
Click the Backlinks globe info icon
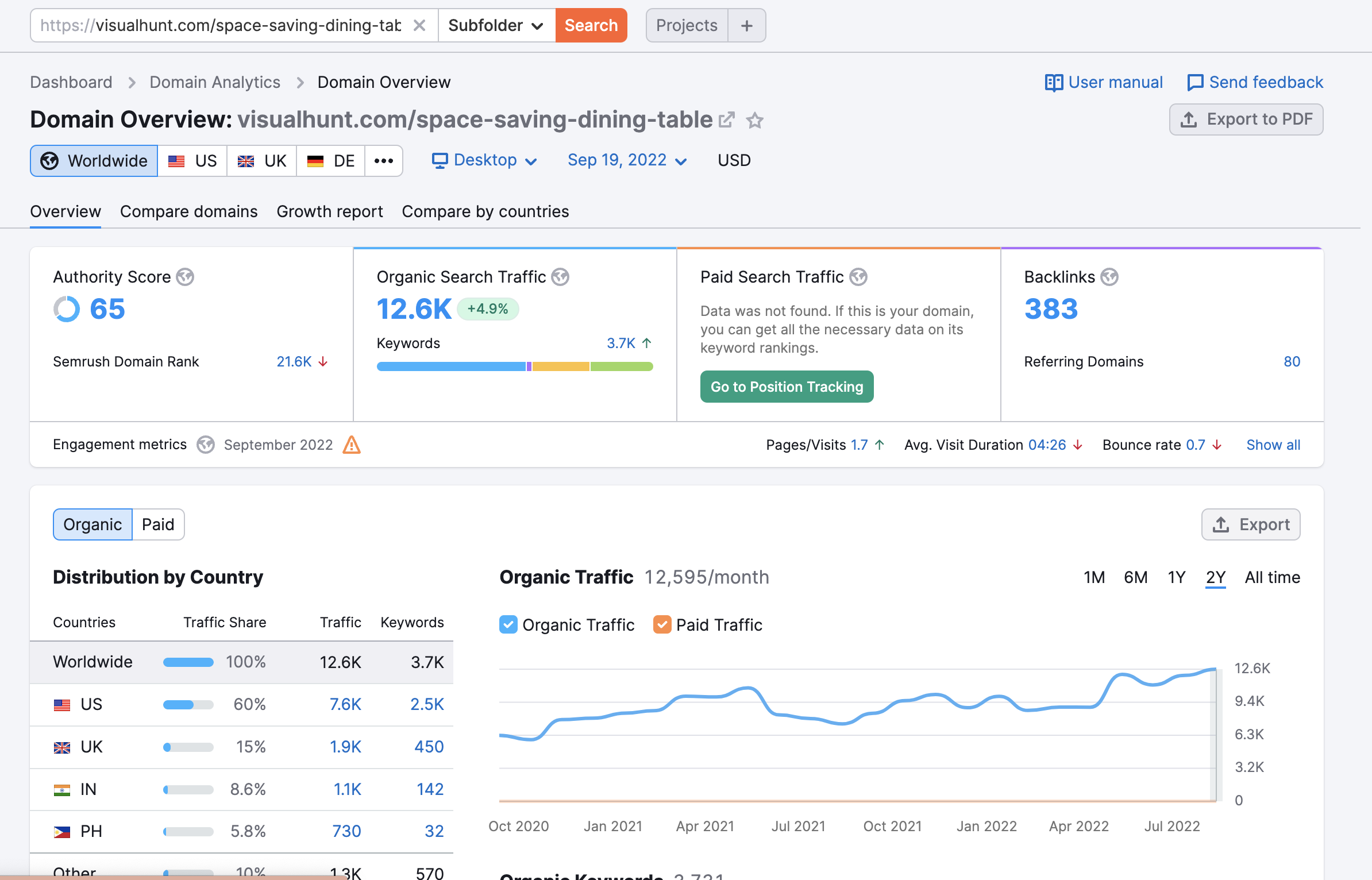pyautogui.click(x=1109, y=277)
